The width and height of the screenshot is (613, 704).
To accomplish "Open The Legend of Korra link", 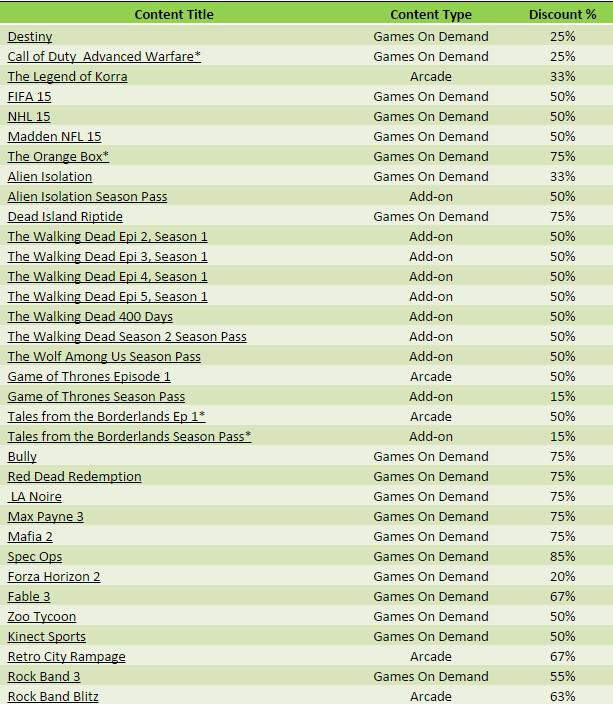I will pyautogui.click(x=67, y=77).
